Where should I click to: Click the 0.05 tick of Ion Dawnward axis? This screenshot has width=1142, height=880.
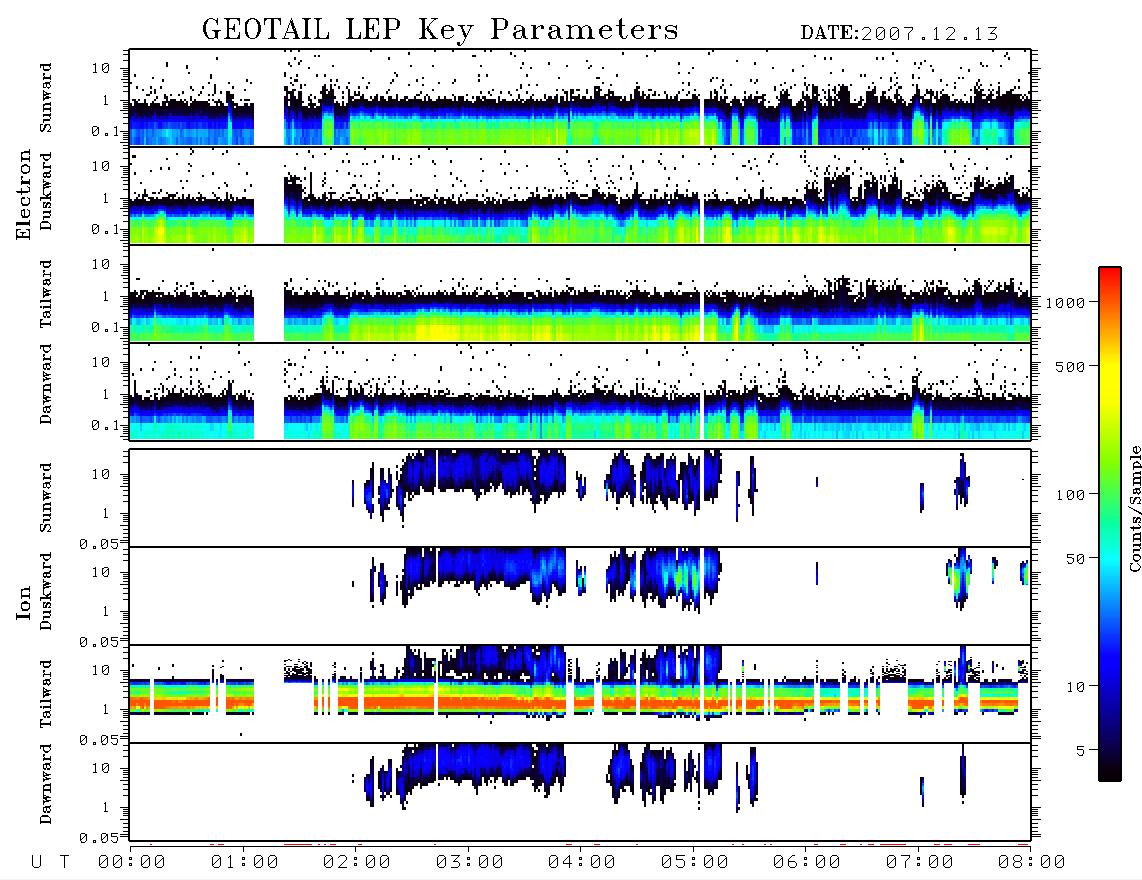(99, 838)
